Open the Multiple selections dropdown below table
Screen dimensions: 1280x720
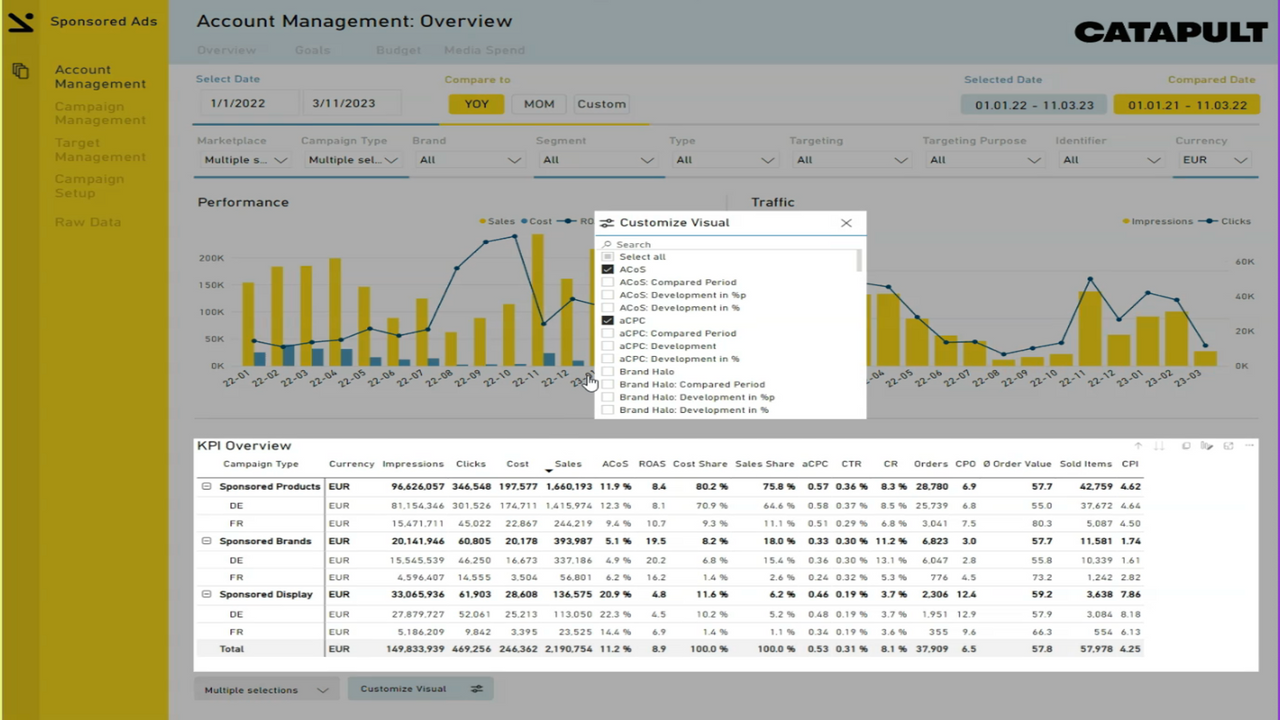click(x=265, y=690)
